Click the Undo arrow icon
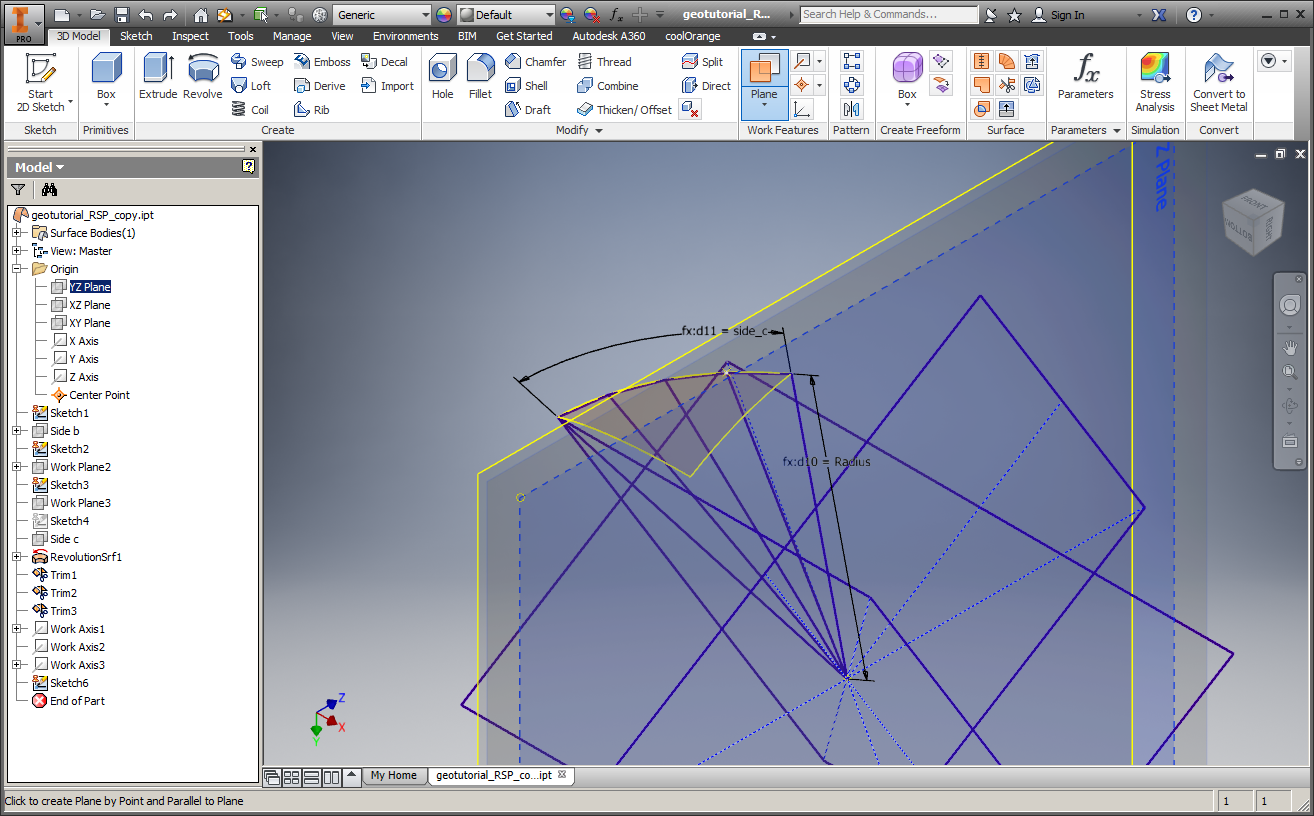This screenshot has width=1314, height=816. pos(146,15)
